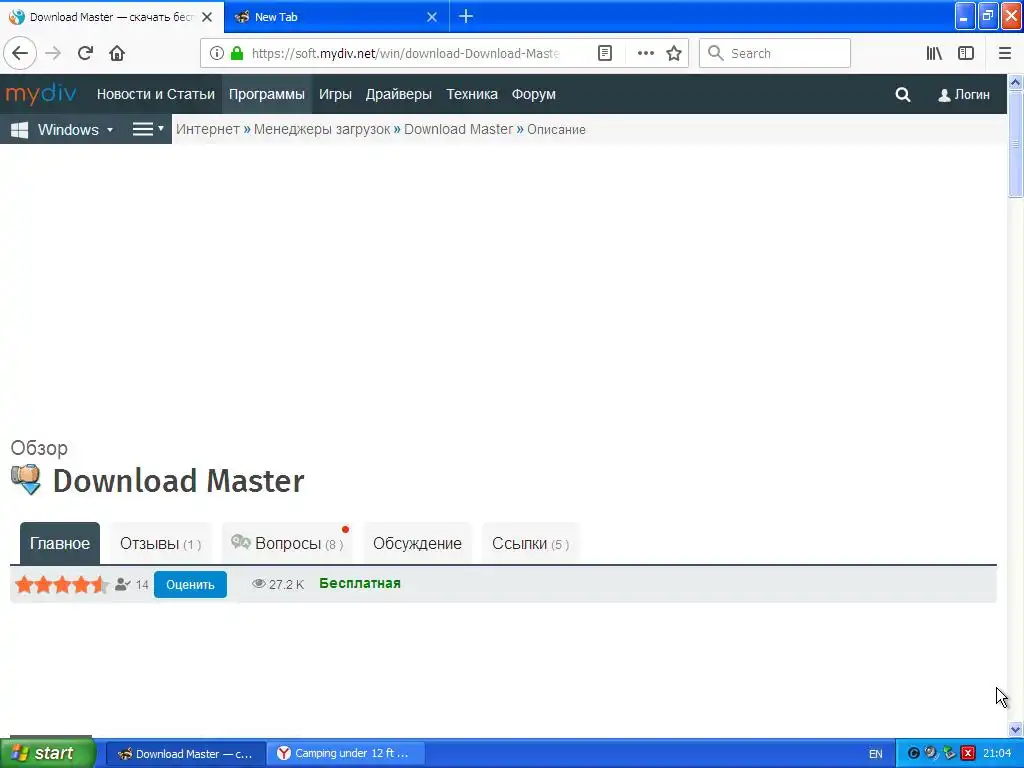Open the Техника menu item

click(x=472, y=94)
